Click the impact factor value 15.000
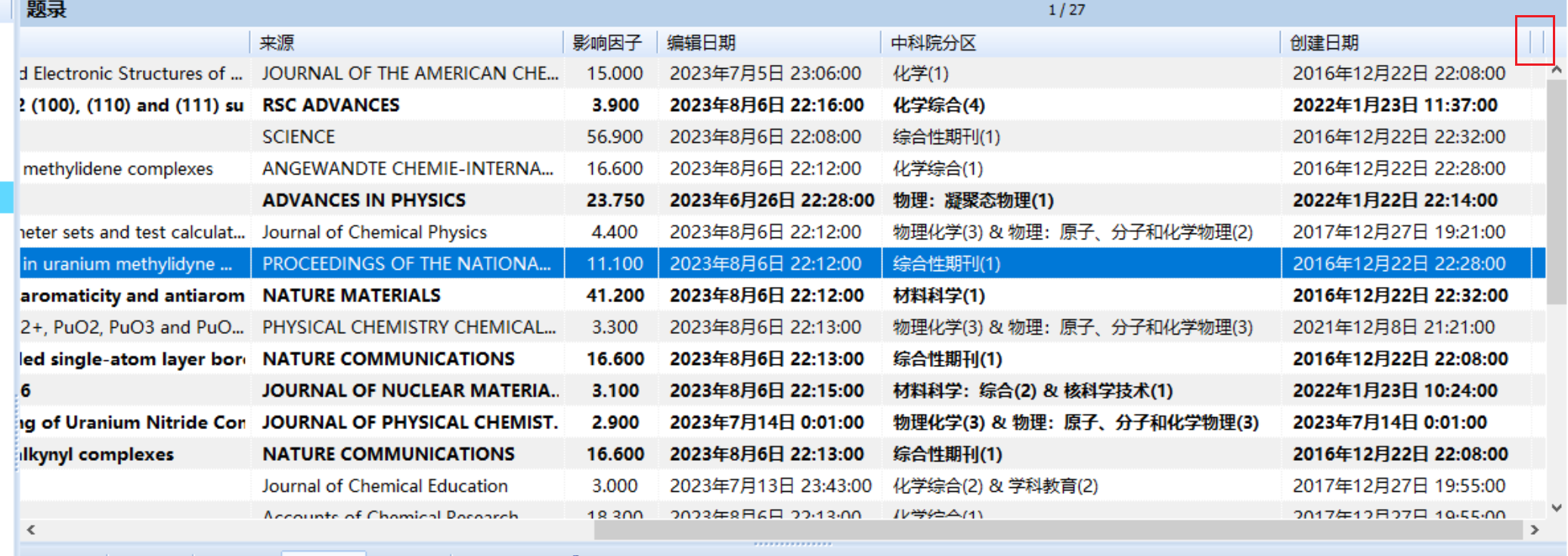Image resolution: width=1568 pixels, height=556 pixels. coord(615,73)
